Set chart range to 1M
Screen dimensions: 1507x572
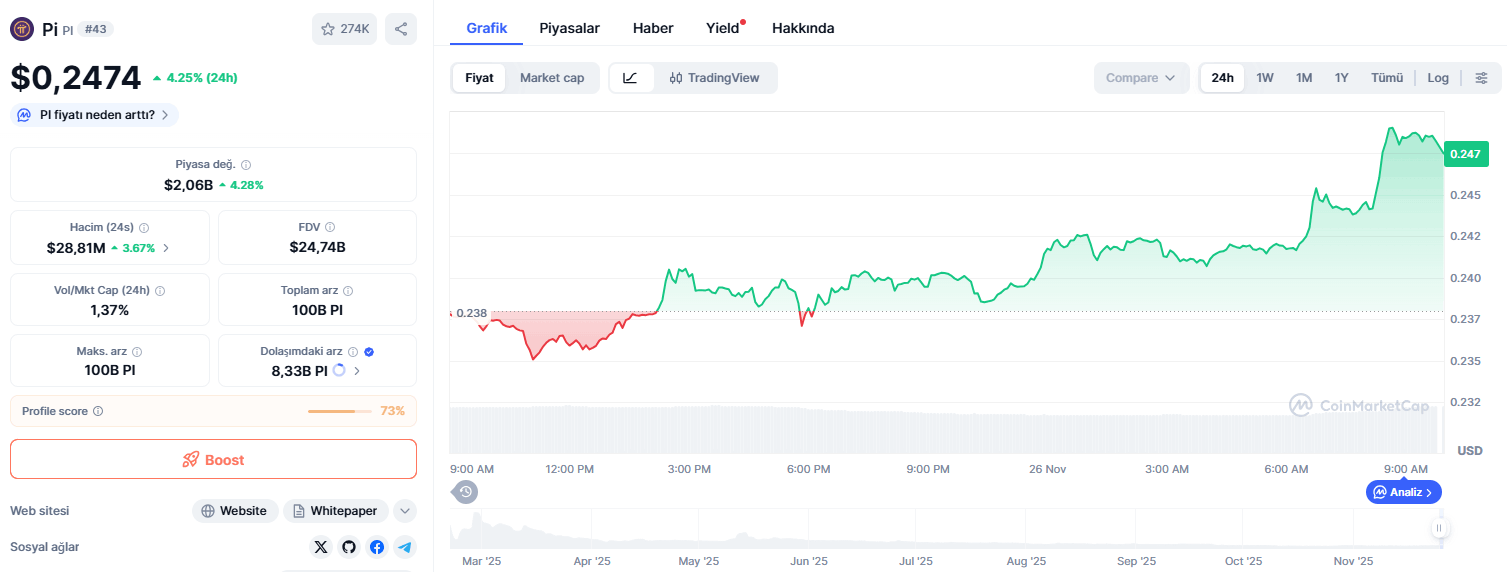pyautogui.click(x=1304, y=78)
